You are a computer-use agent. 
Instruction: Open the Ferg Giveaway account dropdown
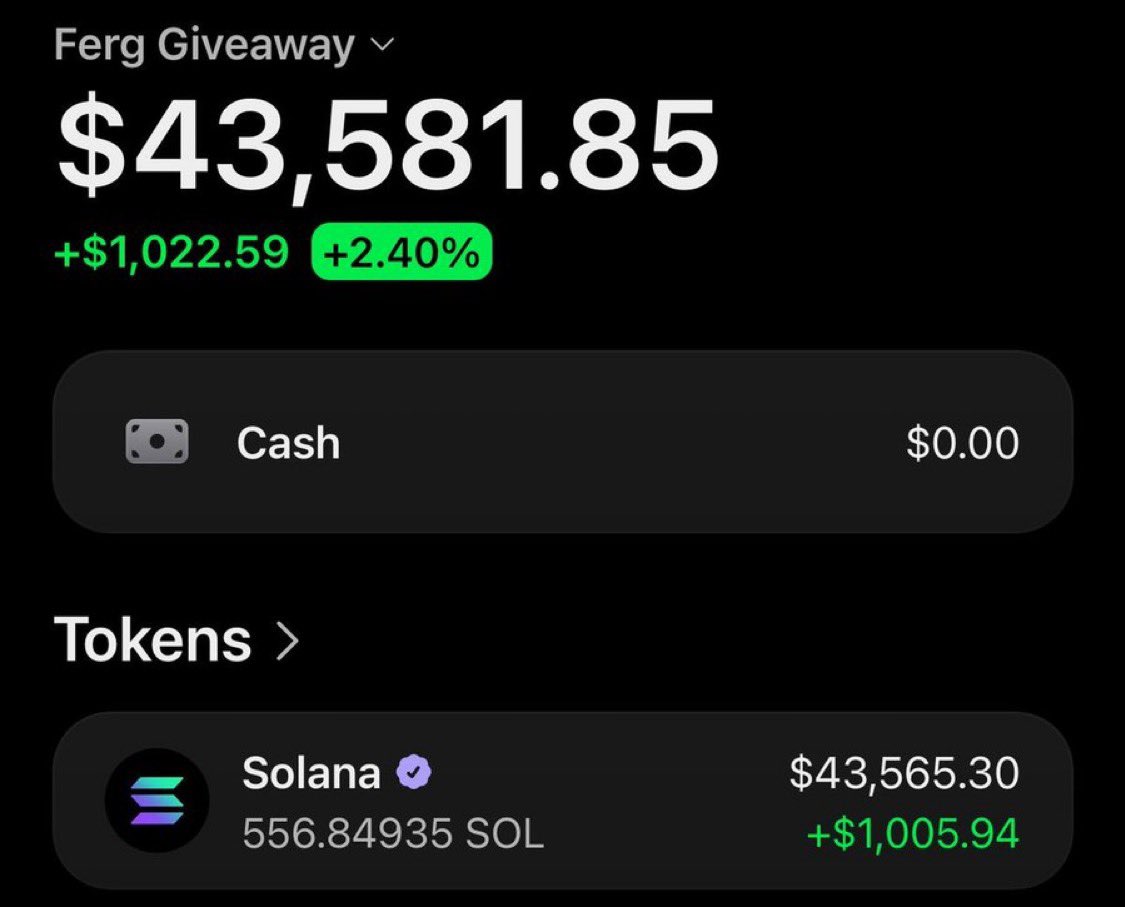pyautogui.click(x=225, y=45)
